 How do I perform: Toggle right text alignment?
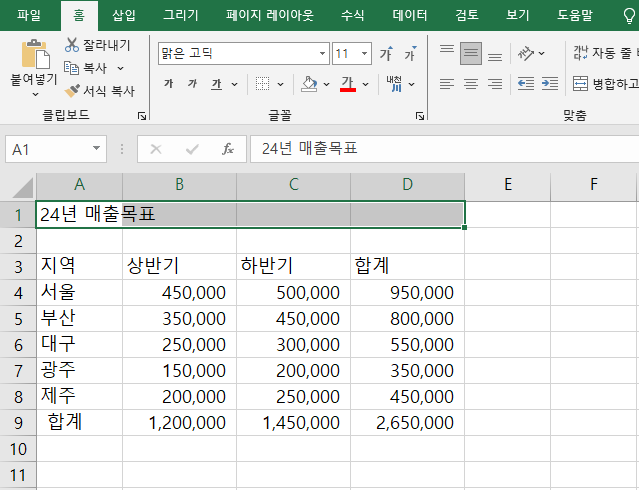(x=495, y=84)
